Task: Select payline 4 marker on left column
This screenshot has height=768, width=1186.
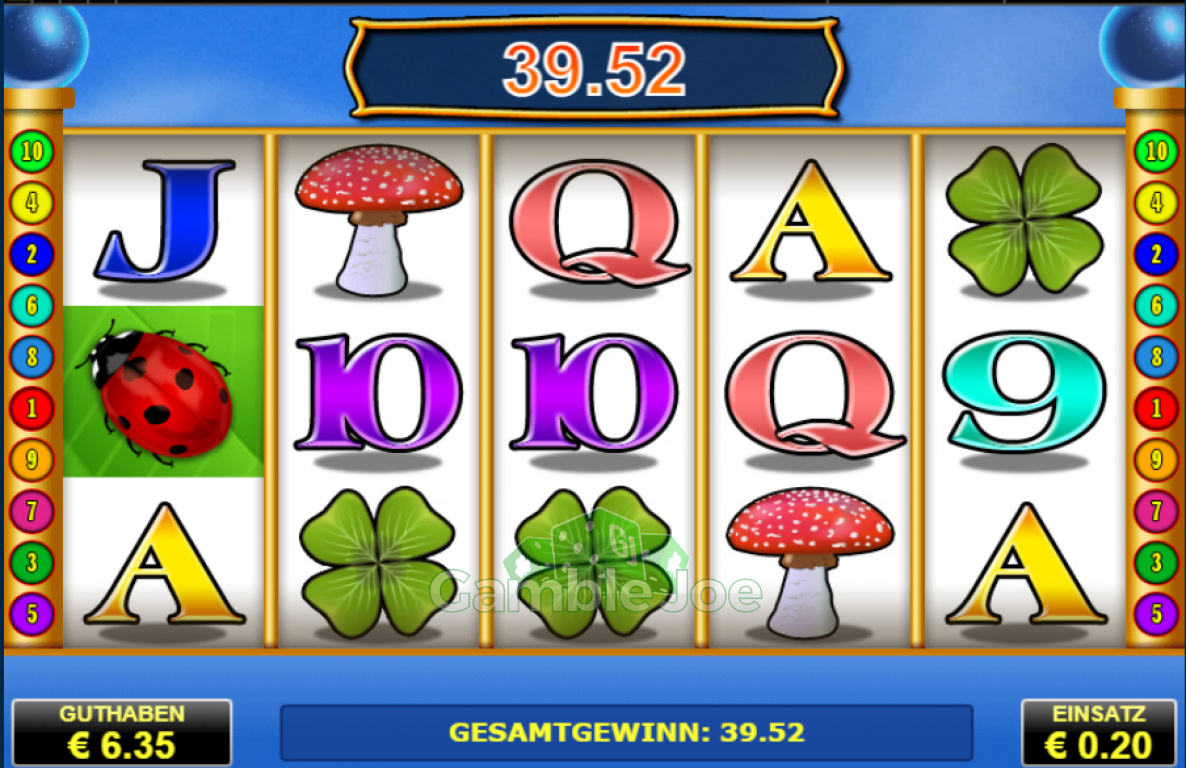Action: 32,203
